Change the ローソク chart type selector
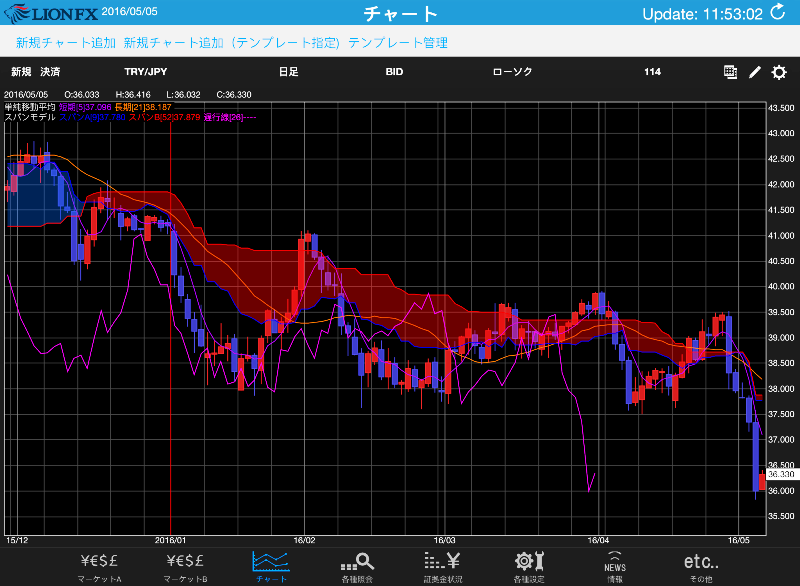 tap(512, 72)
